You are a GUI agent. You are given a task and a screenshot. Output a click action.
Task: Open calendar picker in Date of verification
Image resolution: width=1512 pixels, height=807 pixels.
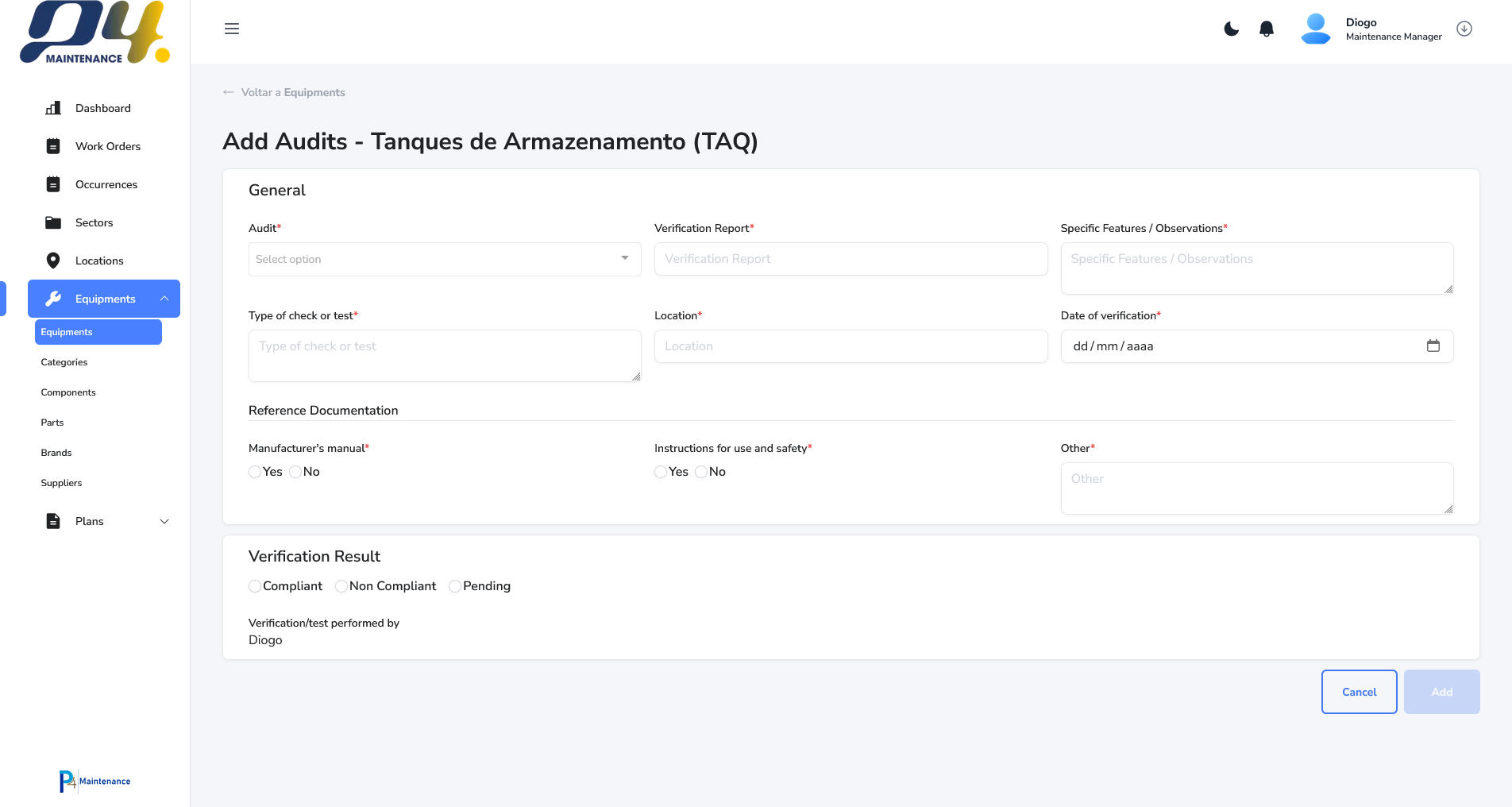[1433, 346]
